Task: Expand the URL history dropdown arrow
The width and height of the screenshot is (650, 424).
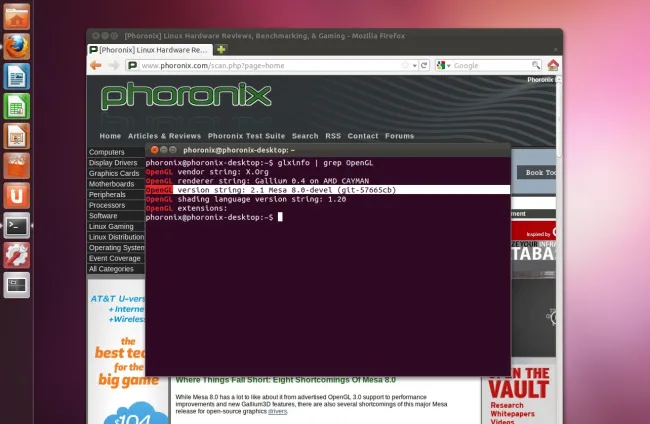Action: pyautogui.click(x=415, y=66)
